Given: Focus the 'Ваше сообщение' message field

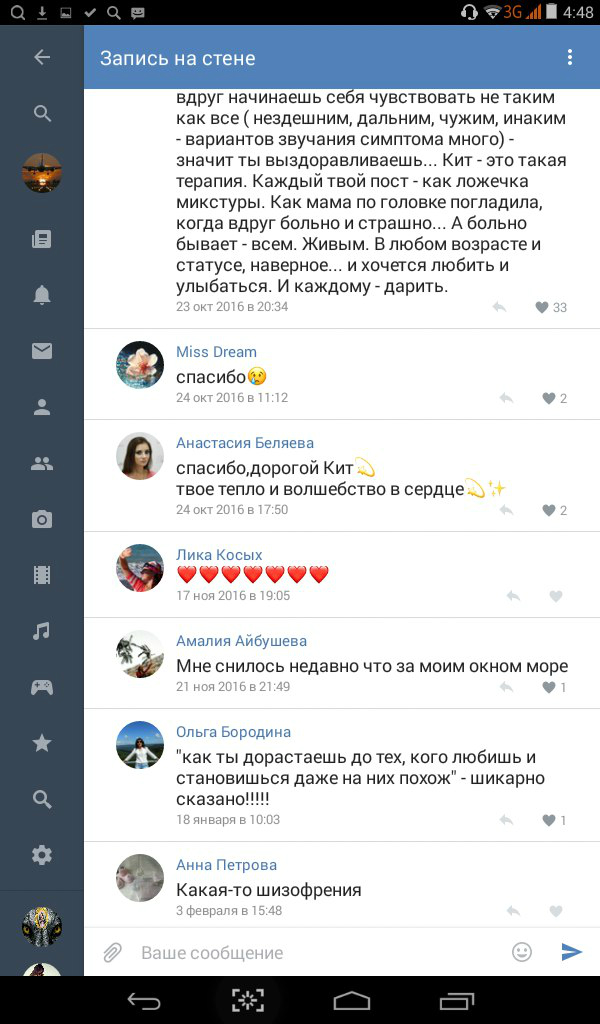Looking at the screenshot, I should click(x=320, y=952).
